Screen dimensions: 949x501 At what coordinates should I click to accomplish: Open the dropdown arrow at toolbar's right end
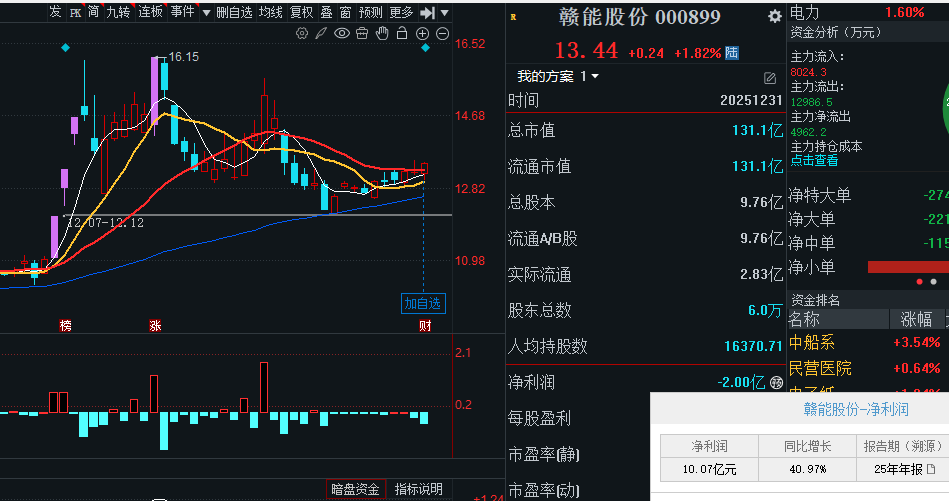443,12
